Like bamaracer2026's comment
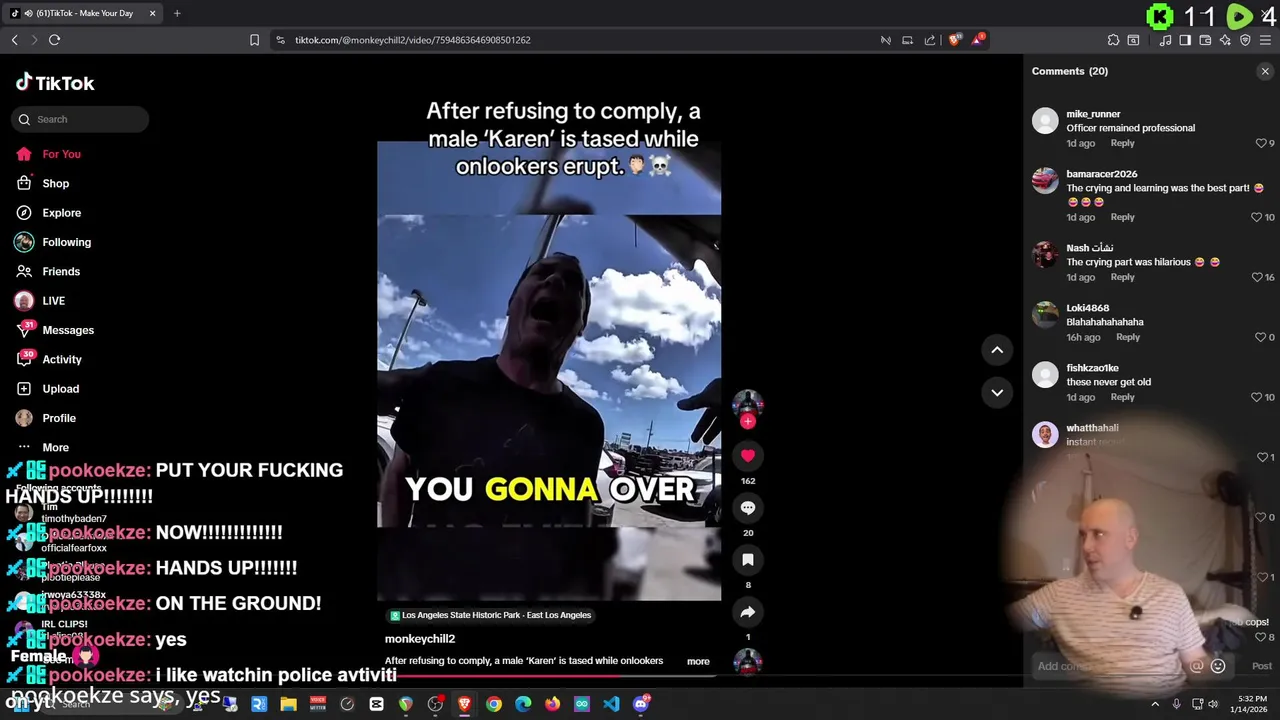 coord(1256,217)
